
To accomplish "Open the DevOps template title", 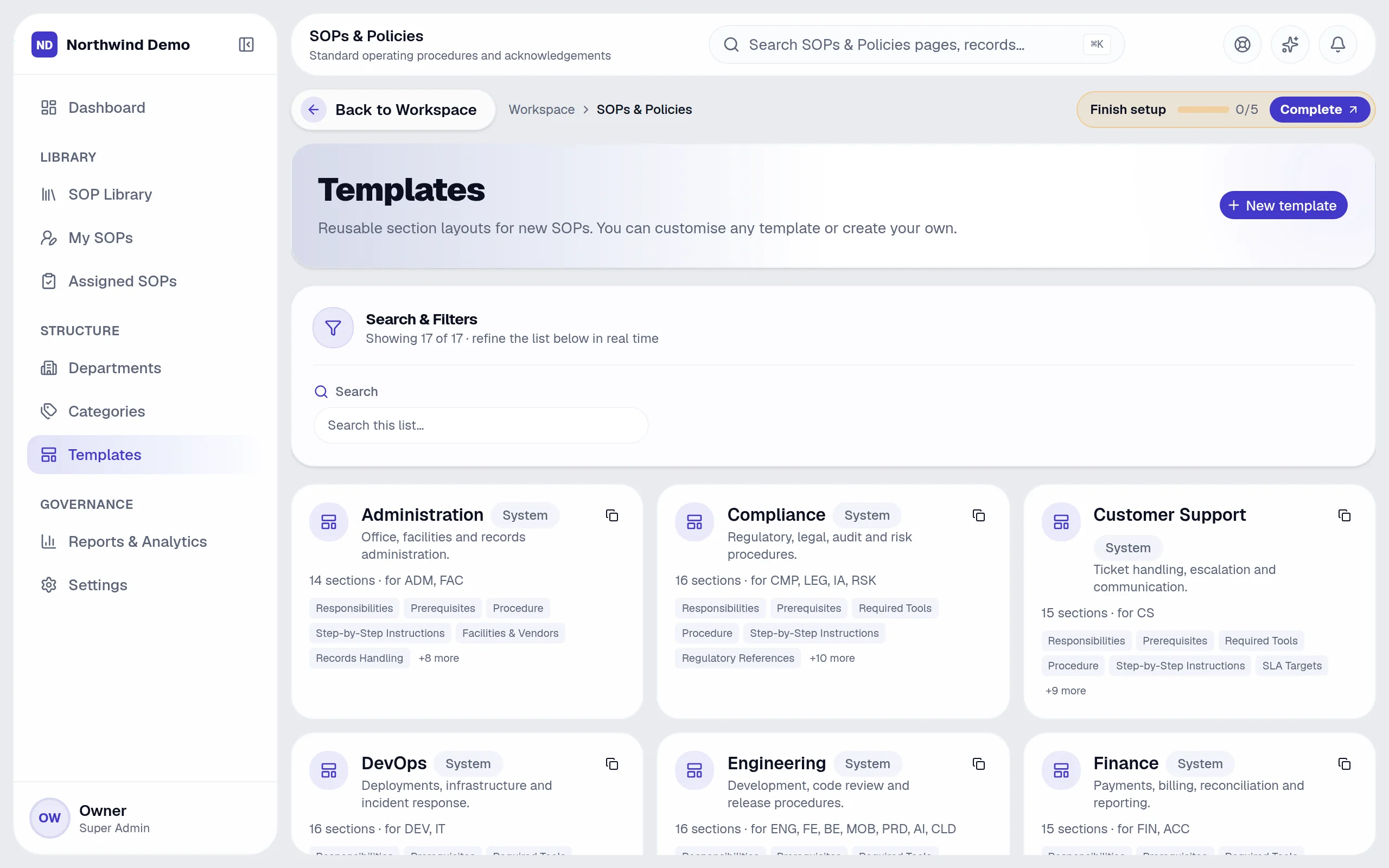I will (394, 763).
